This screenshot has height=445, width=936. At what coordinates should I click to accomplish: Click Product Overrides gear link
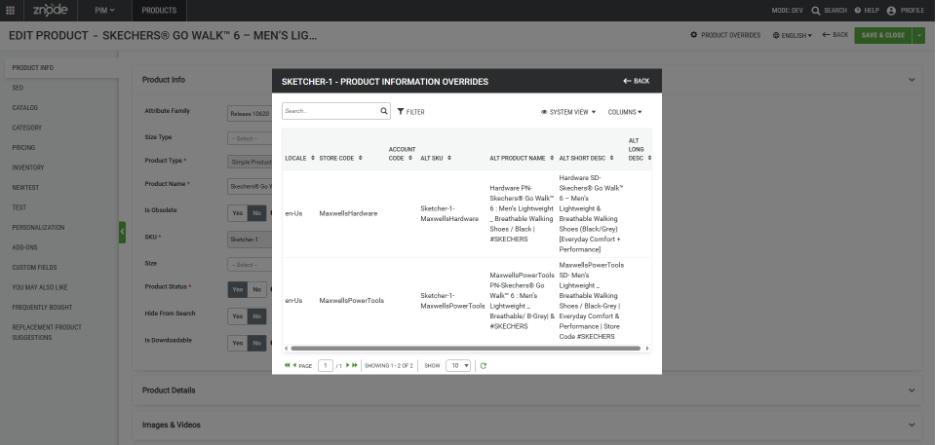[725, 35]
